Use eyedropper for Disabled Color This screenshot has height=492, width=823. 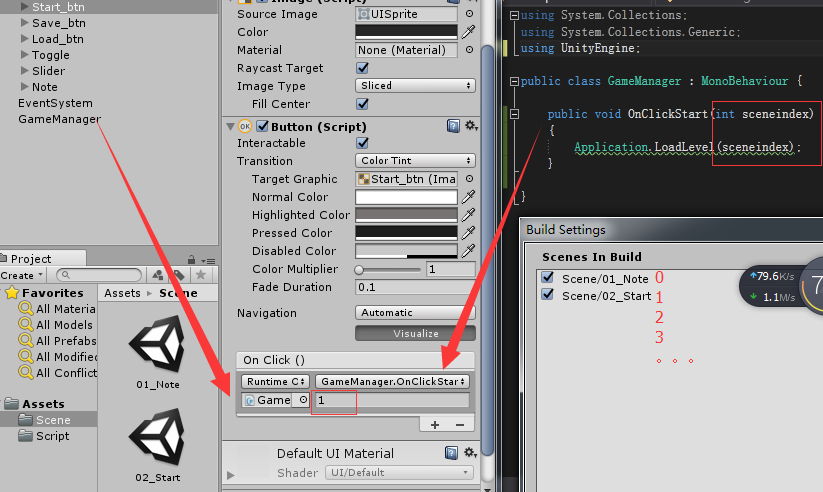coord(468,251)
